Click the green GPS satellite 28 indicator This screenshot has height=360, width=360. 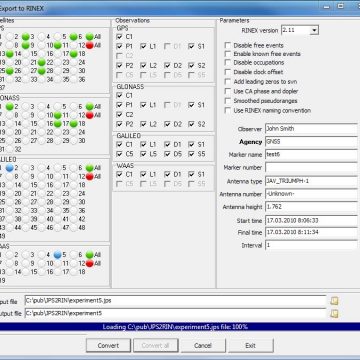pyautogui.click(x=42, y=71)
